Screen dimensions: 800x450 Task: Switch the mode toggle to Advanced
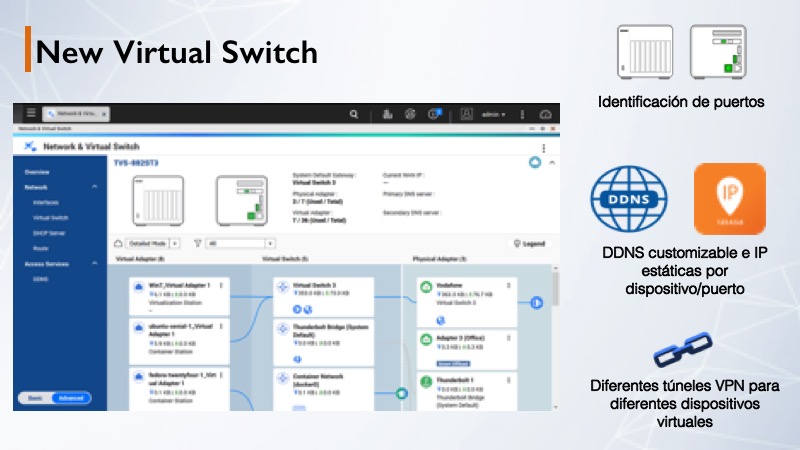71,398
